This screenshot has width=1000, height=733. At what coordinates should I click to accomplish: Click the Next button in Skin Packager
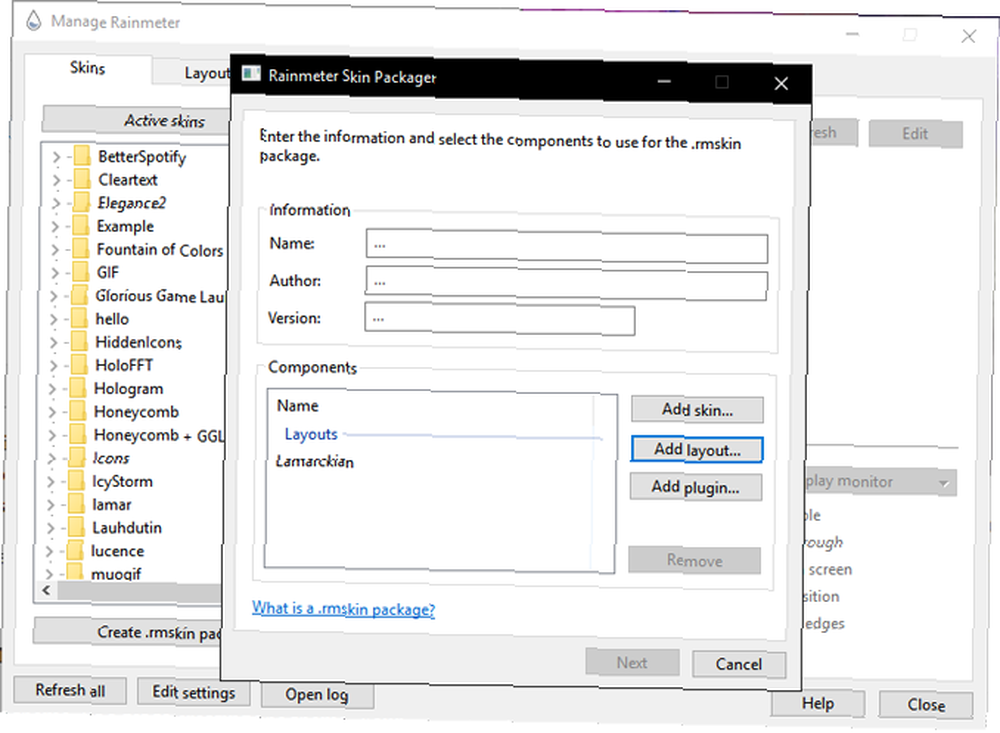(632, 663)
